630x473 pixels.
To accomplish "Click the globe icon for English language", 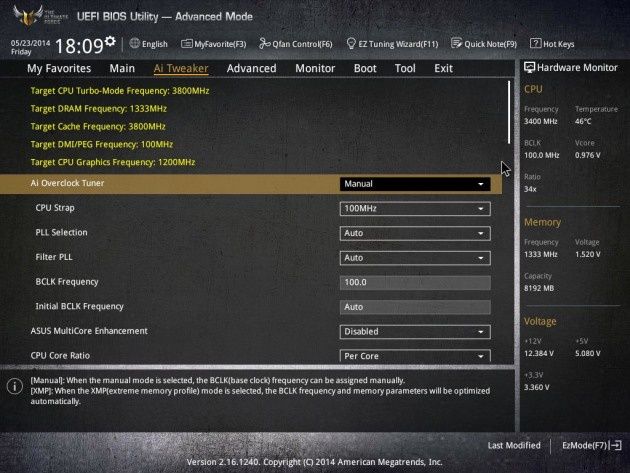I will [135, 43].
